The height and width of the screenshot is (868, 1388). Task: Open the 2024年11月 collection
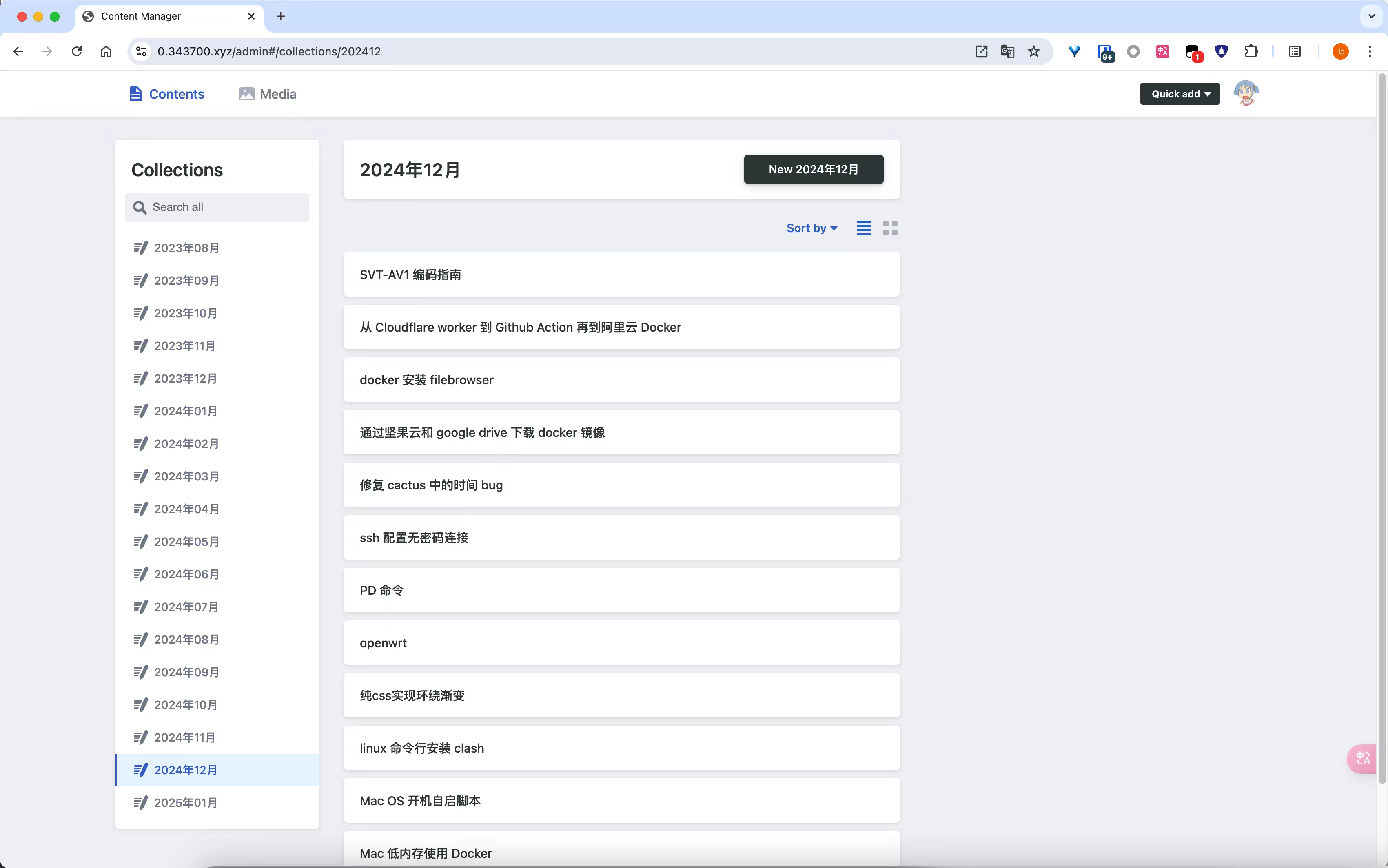(x=217, y=738)
